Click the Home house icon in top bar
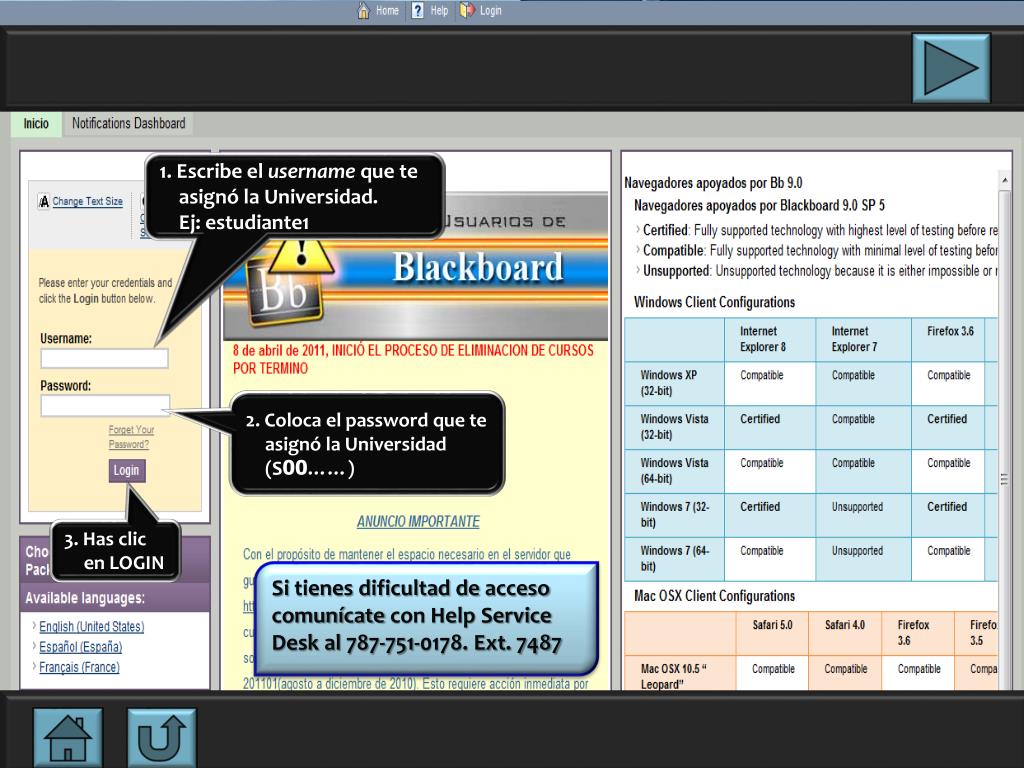The image size is (1024, 768). [364, 10]
